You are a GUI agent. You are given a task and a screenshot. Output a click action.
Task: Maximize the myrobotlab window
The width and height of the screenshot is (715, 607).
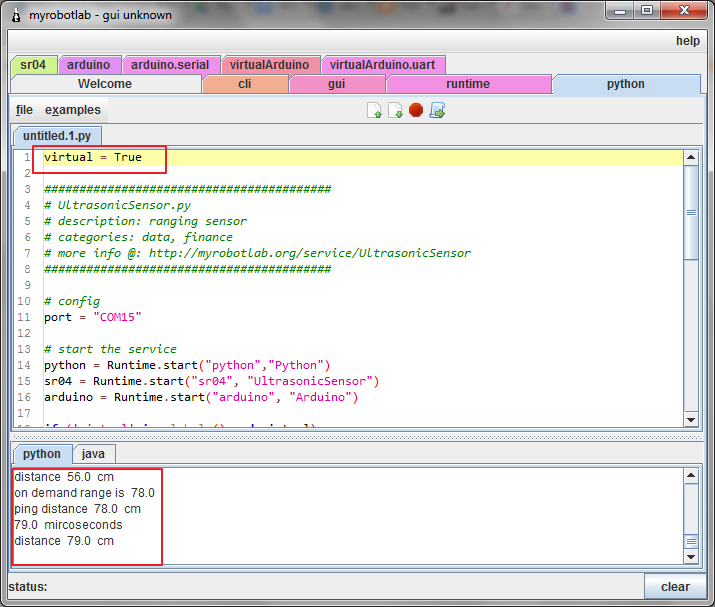647,11
